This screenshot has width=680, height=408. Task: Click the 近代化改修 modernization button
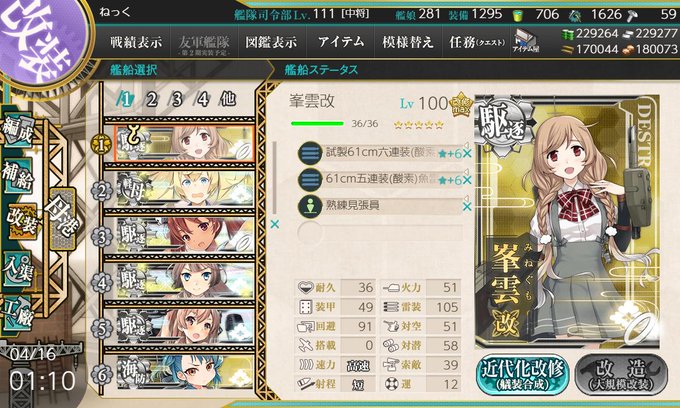coord(523,375)
